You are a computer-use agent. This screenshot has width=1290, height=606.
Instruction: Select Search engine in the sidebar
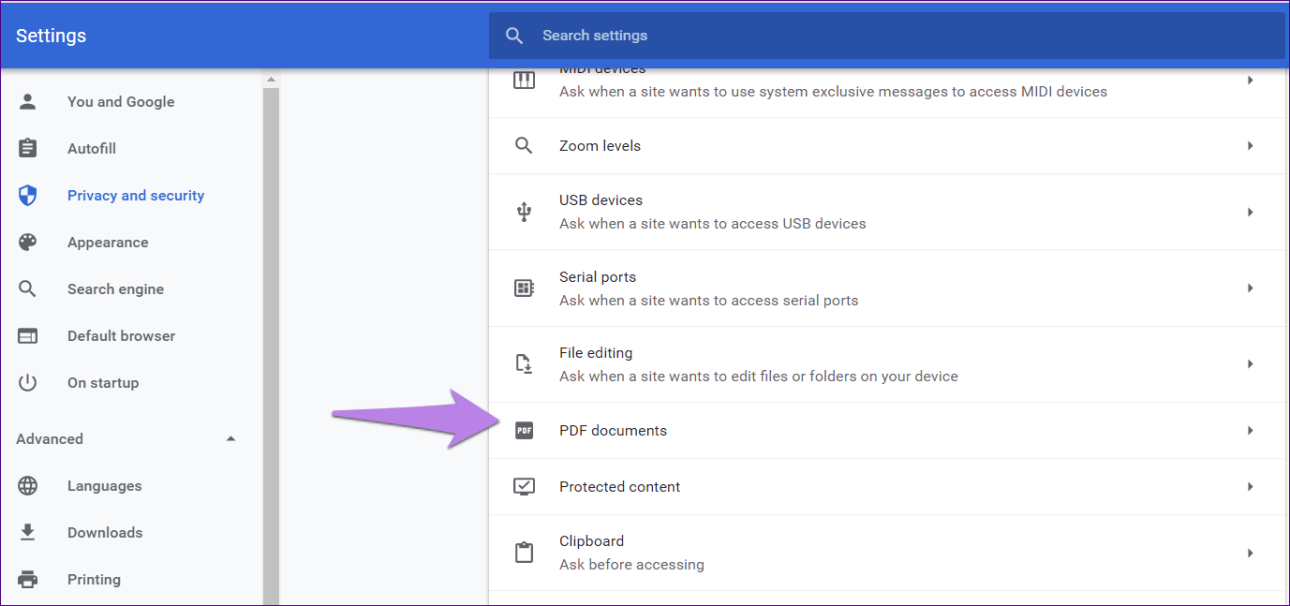pyautogui.click(x=115, y=289)
